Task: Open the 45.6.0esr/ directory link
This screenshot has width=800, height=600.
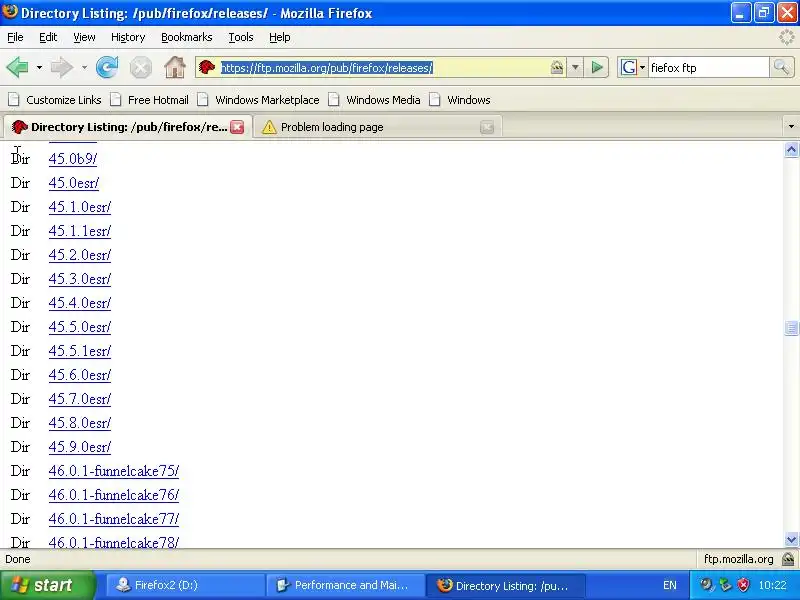Action: 80,374
